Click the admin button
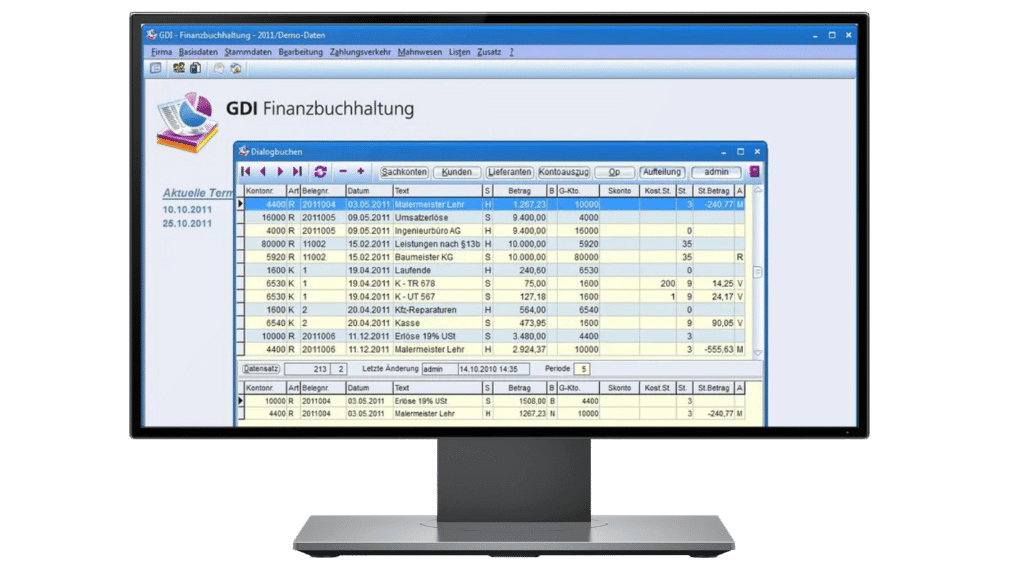 716,172
